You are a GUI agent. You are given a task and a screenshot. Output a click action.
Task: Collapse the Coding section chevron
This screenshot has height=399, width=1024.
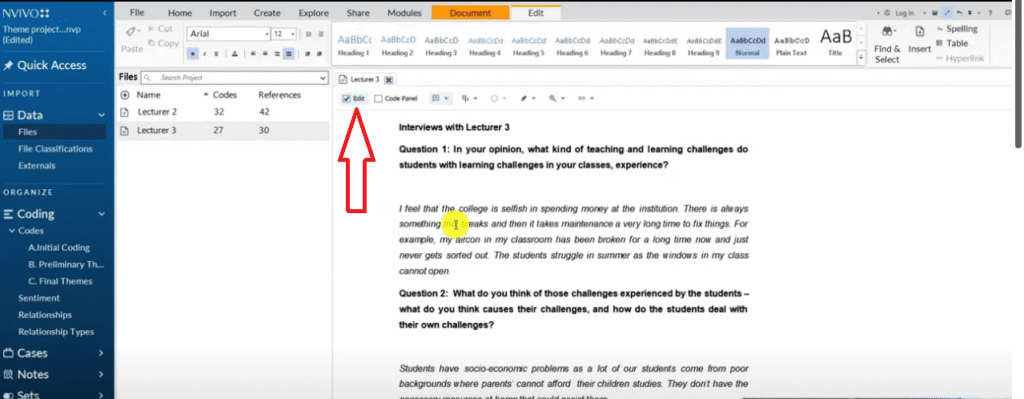101,214
